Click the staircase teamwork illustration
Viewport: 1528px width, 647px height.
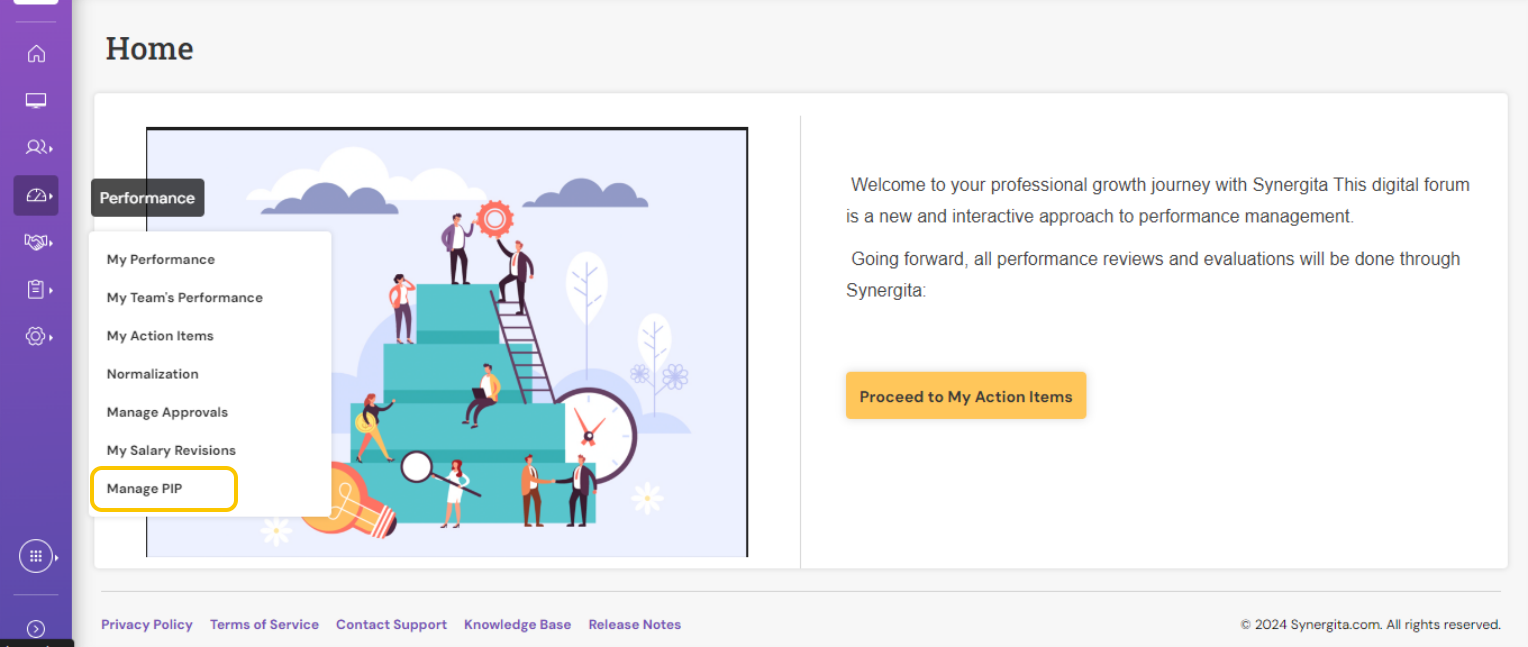[x=447, y=342]
